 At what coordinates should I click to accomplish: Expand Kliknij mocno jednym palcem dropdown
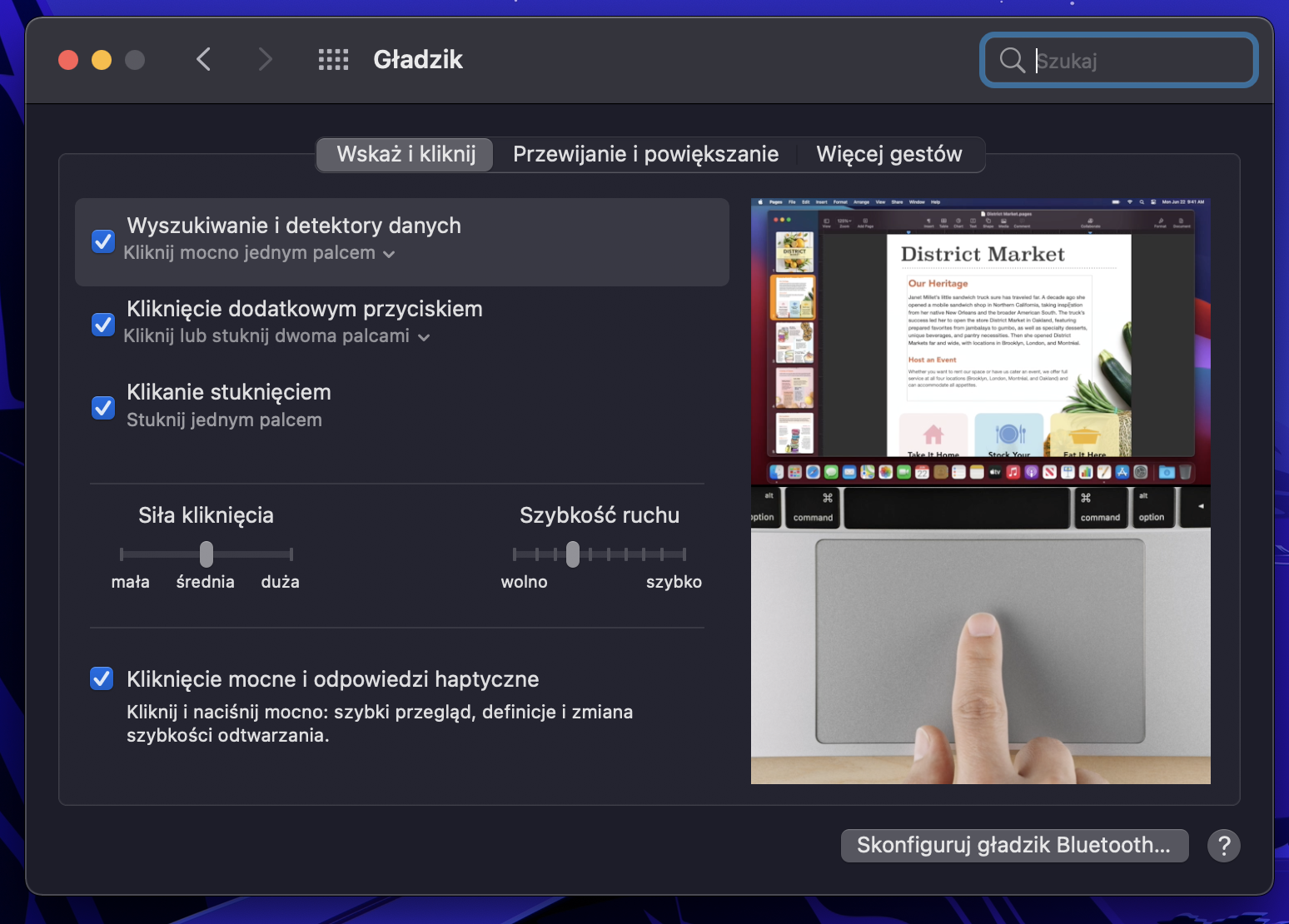(259, 253)
